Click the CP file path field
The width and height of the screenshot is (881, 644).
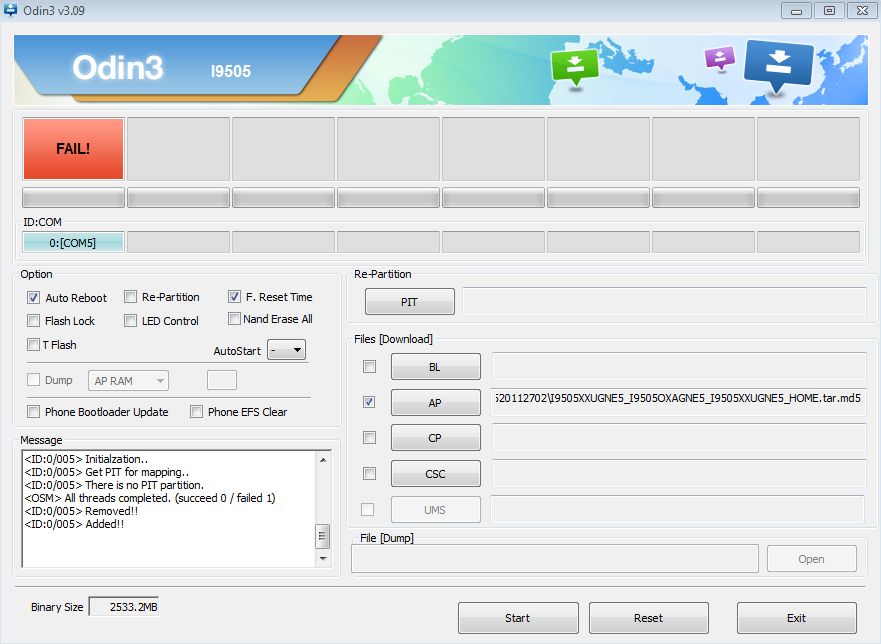[x=679, y=437]
